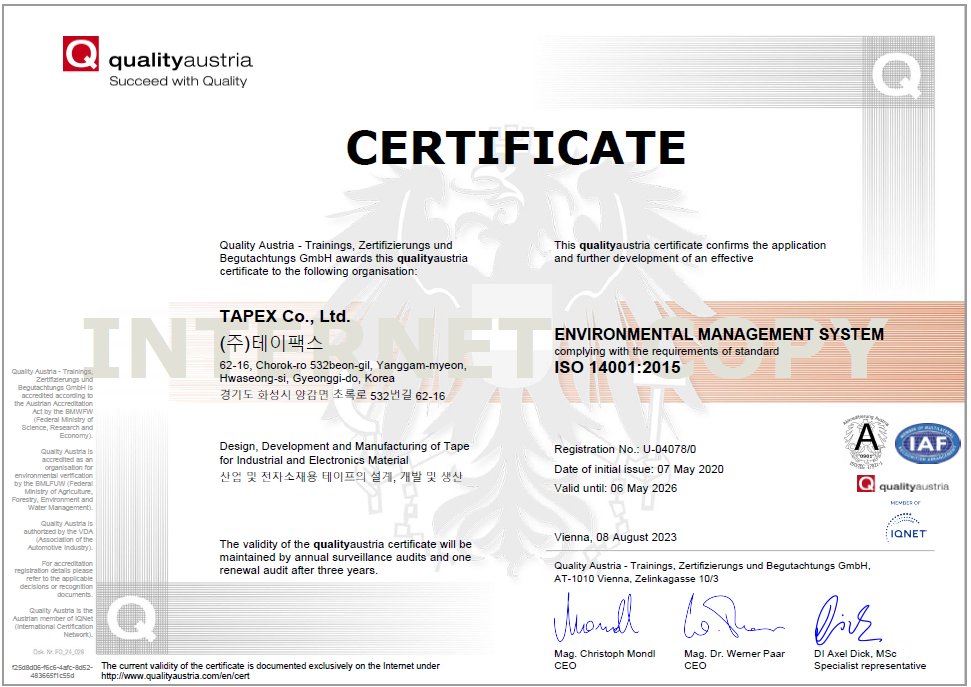This screenshot has height=687, width=971.
Task: Click Christoph Mondl's blue signature
Action: [596, 618]
